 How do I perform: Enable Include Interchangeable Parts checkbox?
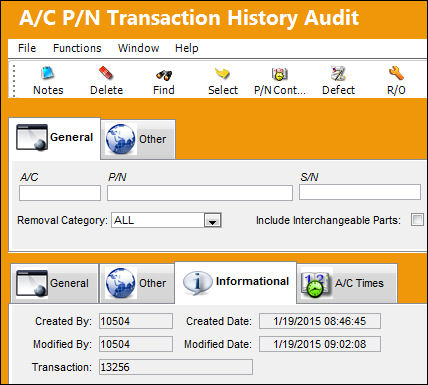click(417, 220)
